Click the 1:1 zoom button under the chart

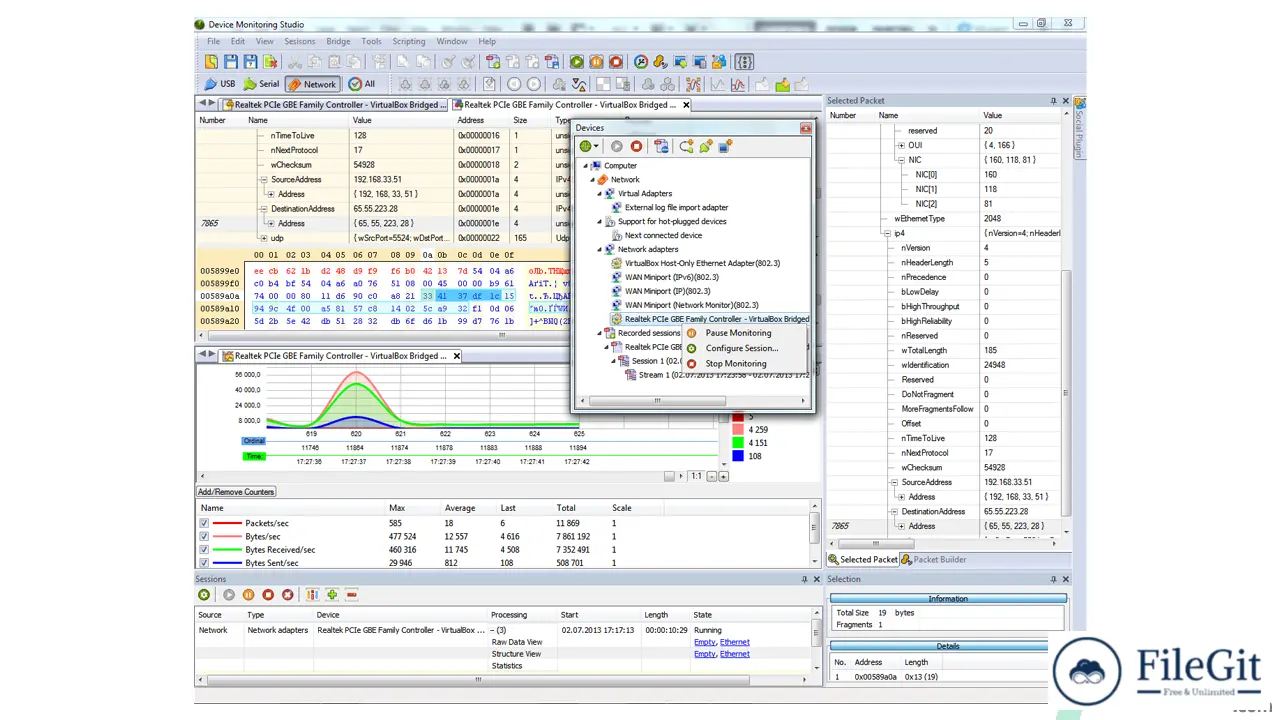696,476
